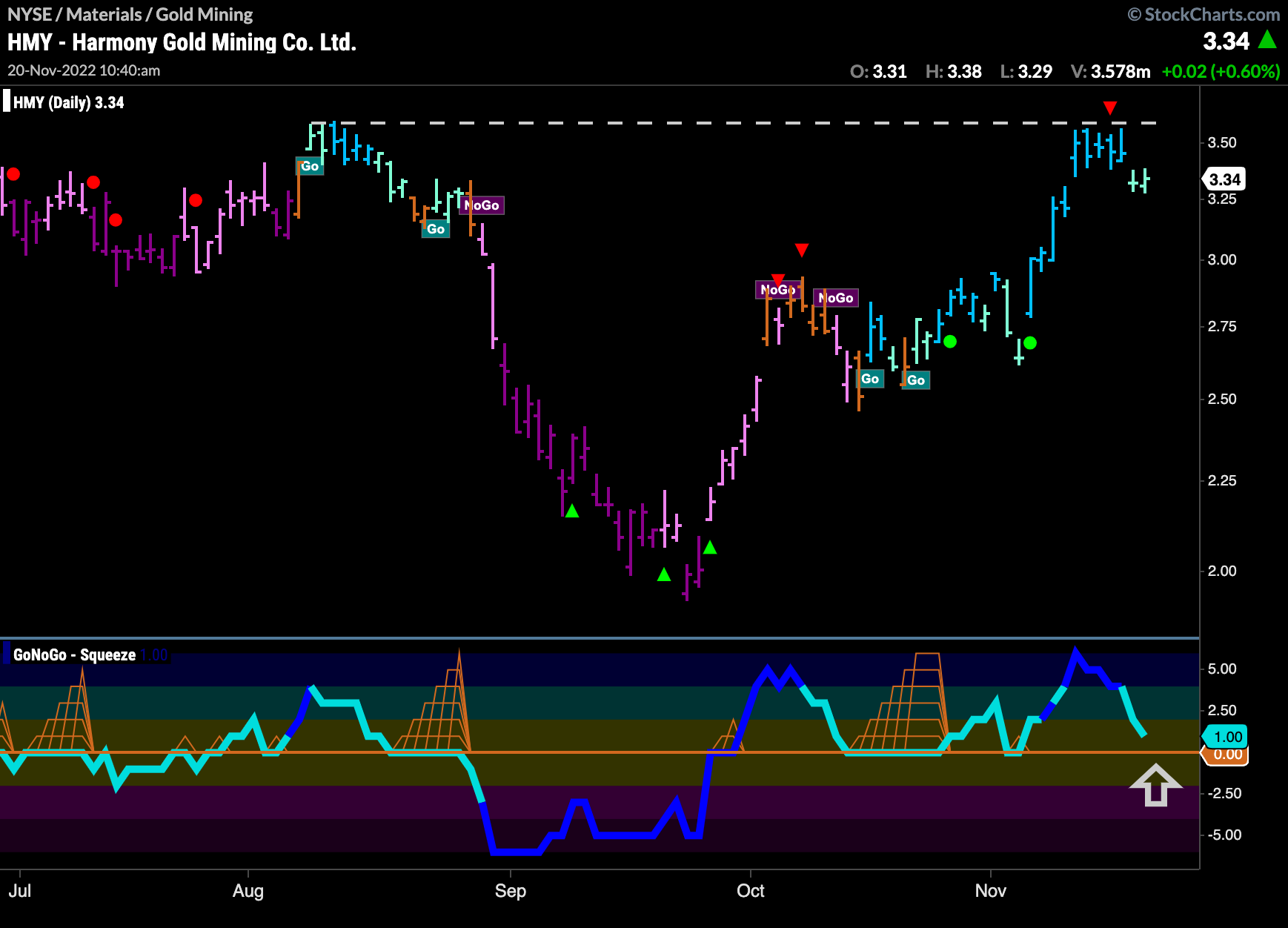Click the Nov label on the time axis
This screenshot has width=1288, height=928.
[x=991, y=890]
